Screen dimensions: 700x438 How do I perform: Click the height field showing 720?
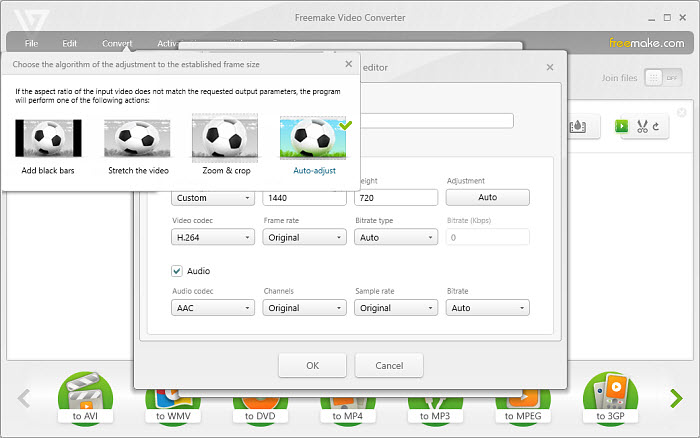[x=396, y=198]
